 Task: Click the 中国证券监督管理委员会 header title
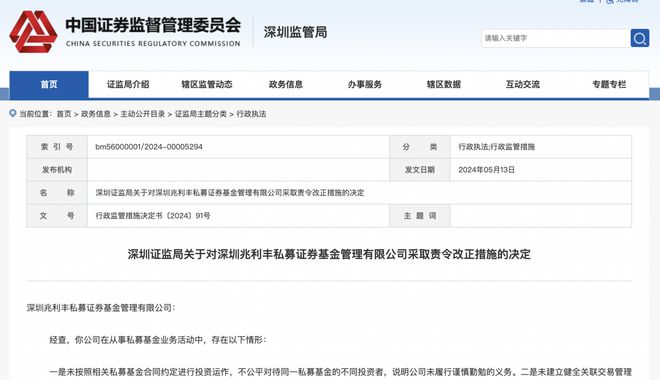(153, 25)
